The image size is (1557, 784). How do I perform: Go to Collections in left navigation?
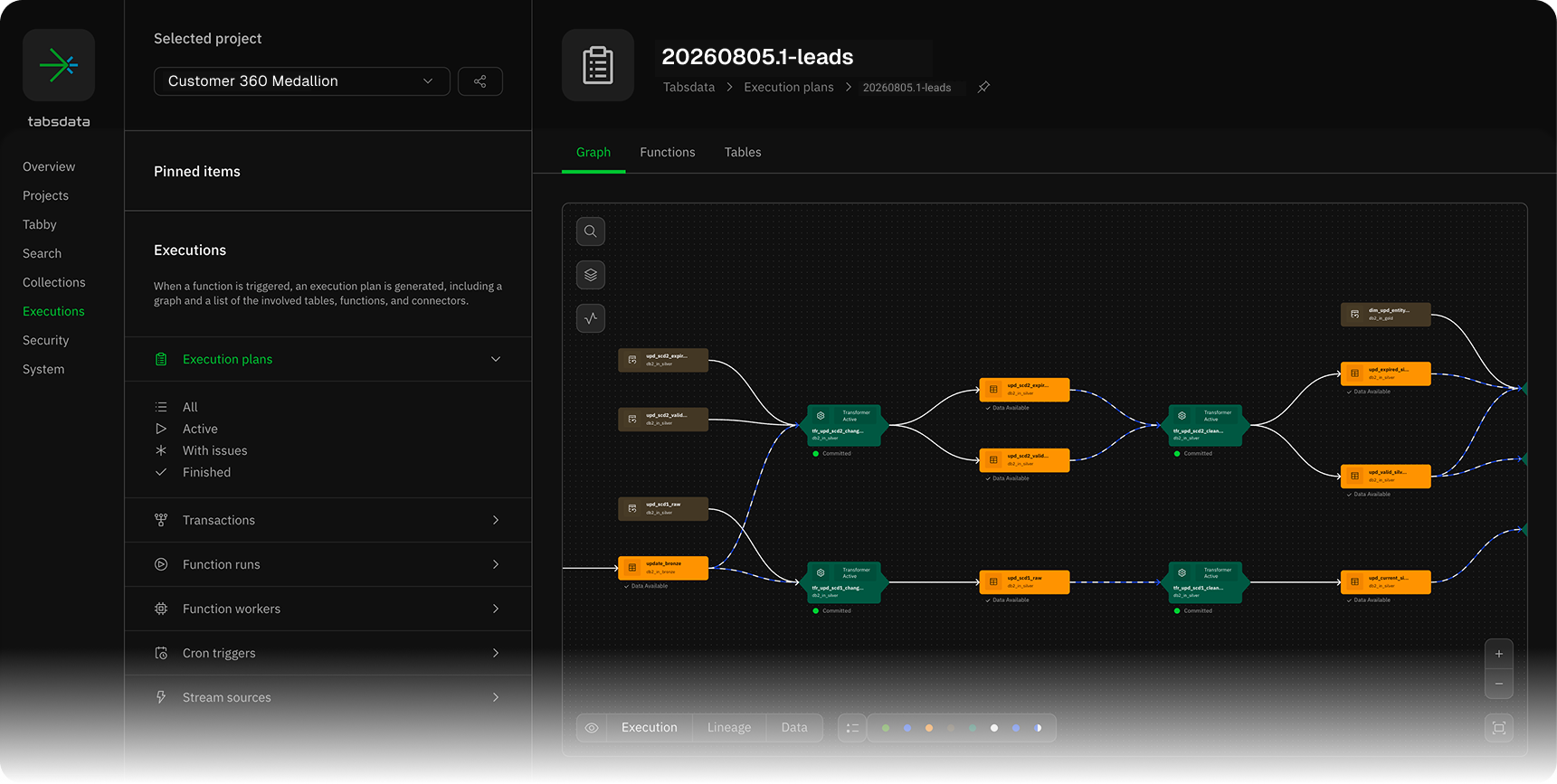click(54, 282)
